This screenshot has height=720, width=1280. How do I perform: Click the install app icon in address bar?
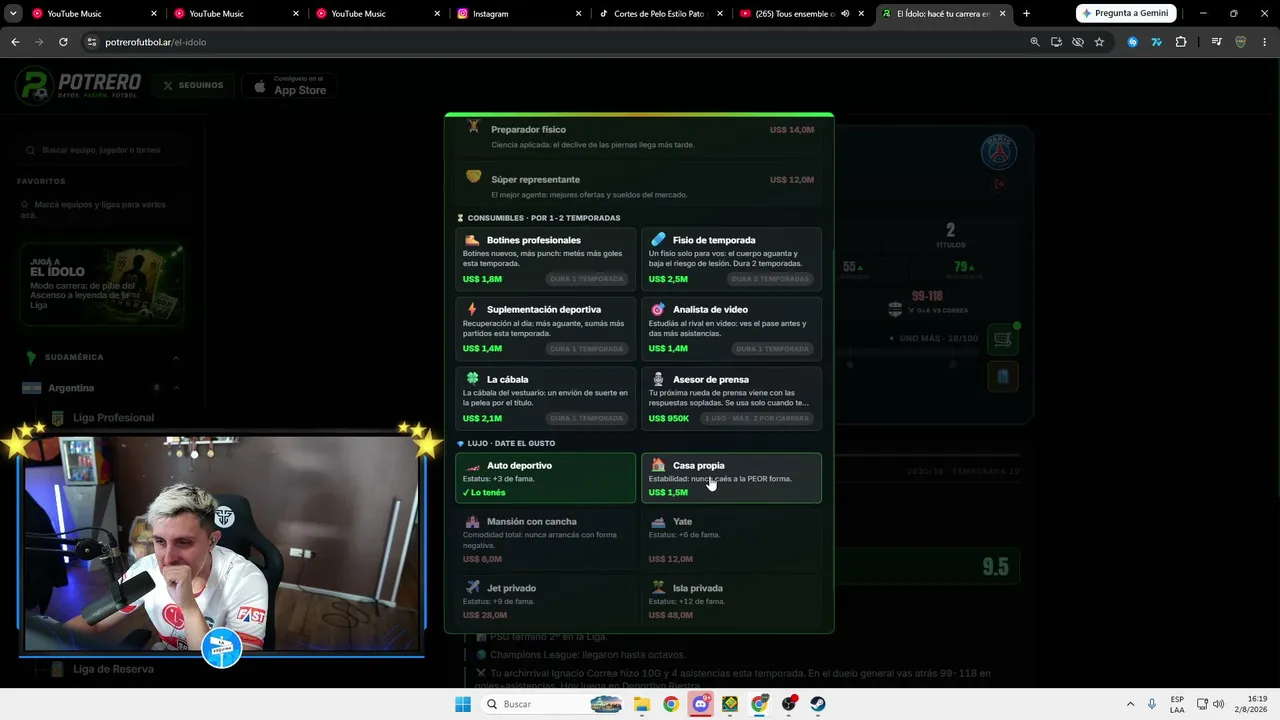pyautogui.click(x=1056, y=42)
